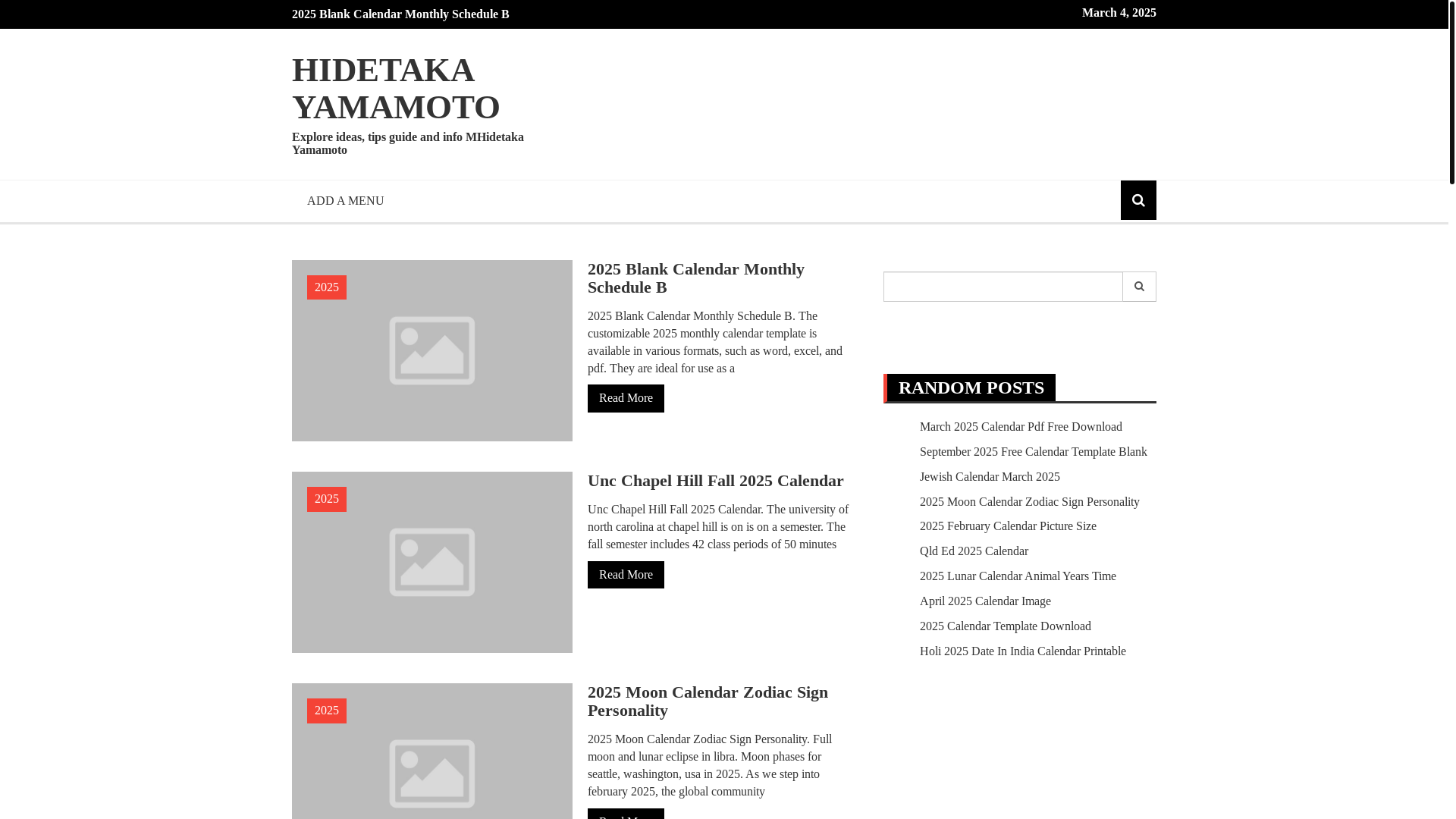Viewport: 1456px width, 819px height.
Task: Open 2025 Blank Calendar Monthly Schedule B article title
Action: coord(695,278)
